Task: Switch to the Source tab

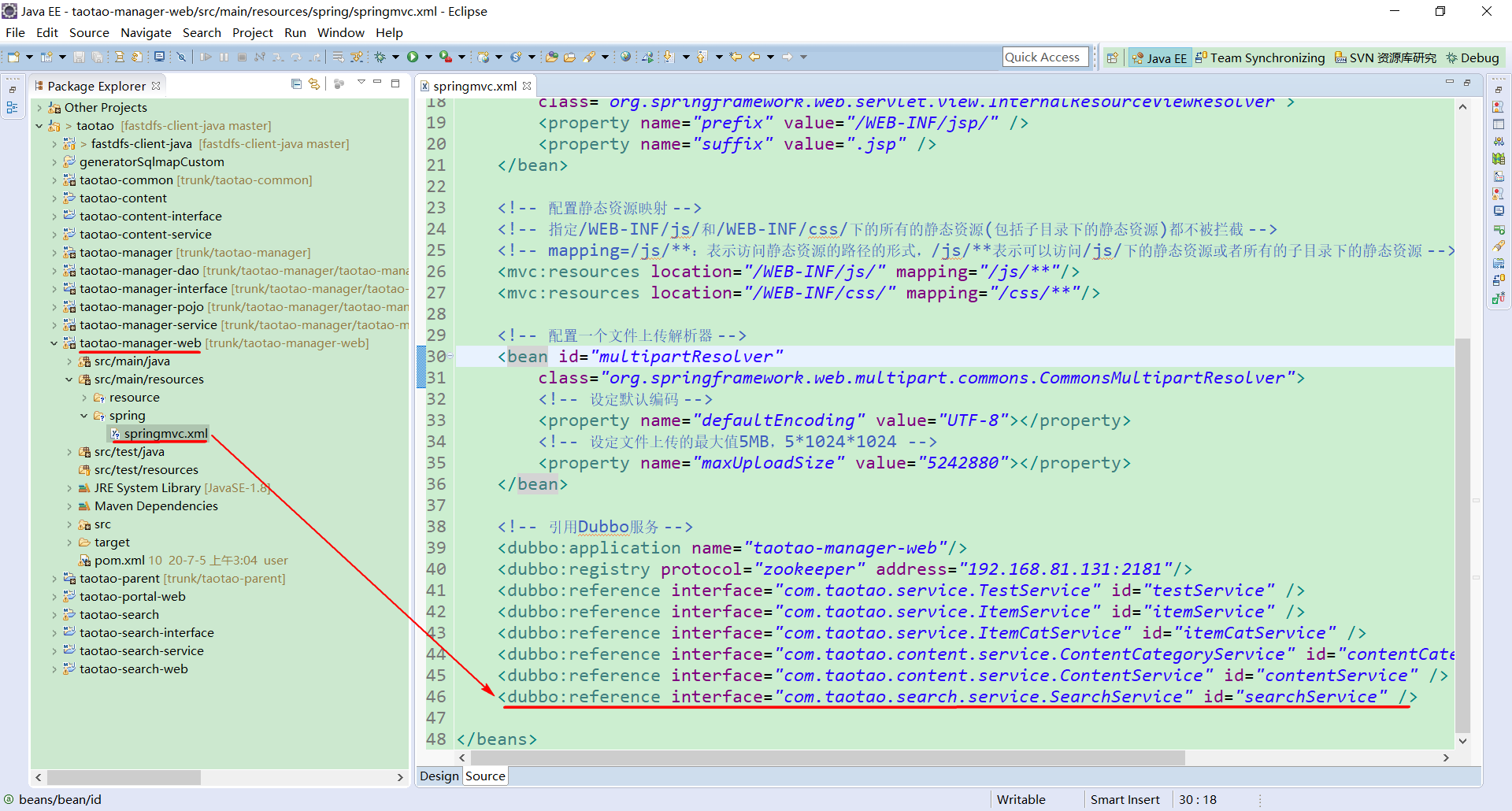Action: [x=485, y=776]
